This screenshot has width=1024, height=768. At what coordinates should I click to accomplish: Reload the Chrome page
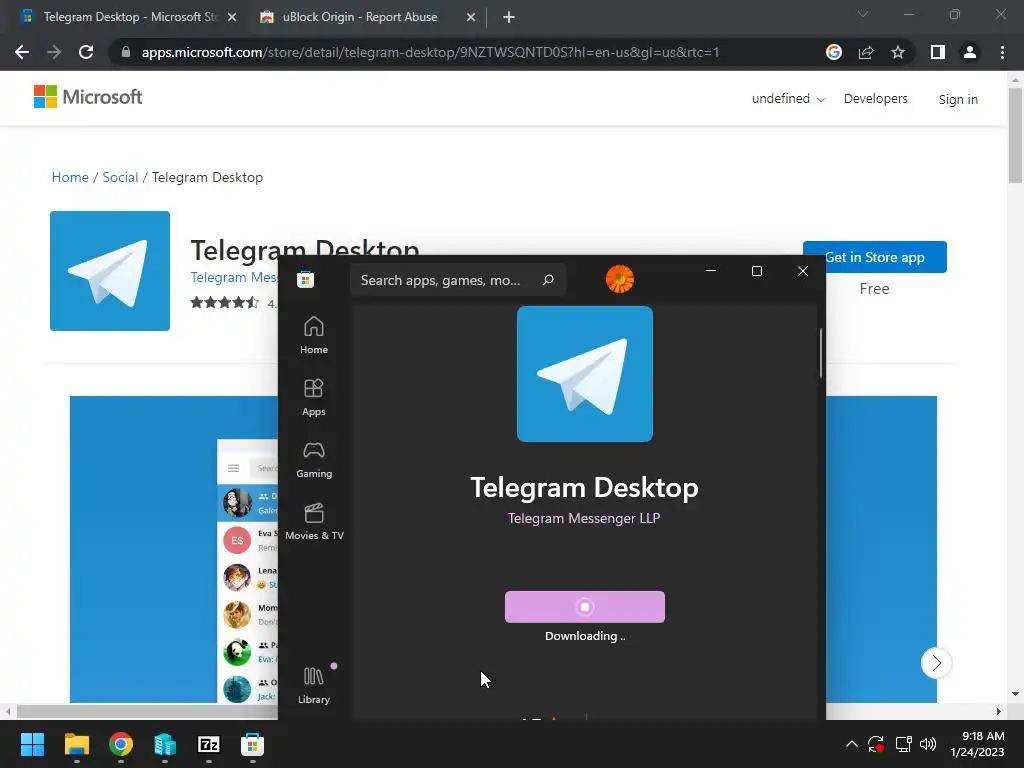pos(86,52)
